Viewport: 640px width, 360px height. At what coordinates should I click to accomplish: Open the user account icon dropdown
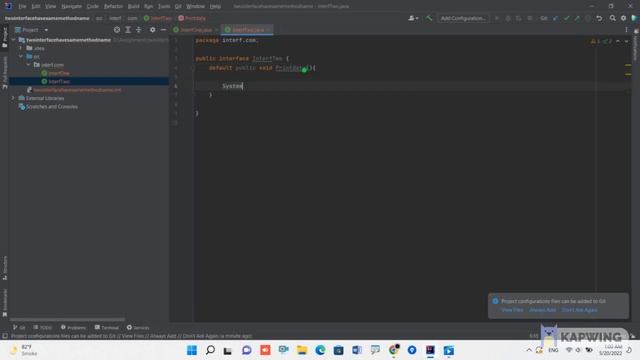click(x=413, y=18)
